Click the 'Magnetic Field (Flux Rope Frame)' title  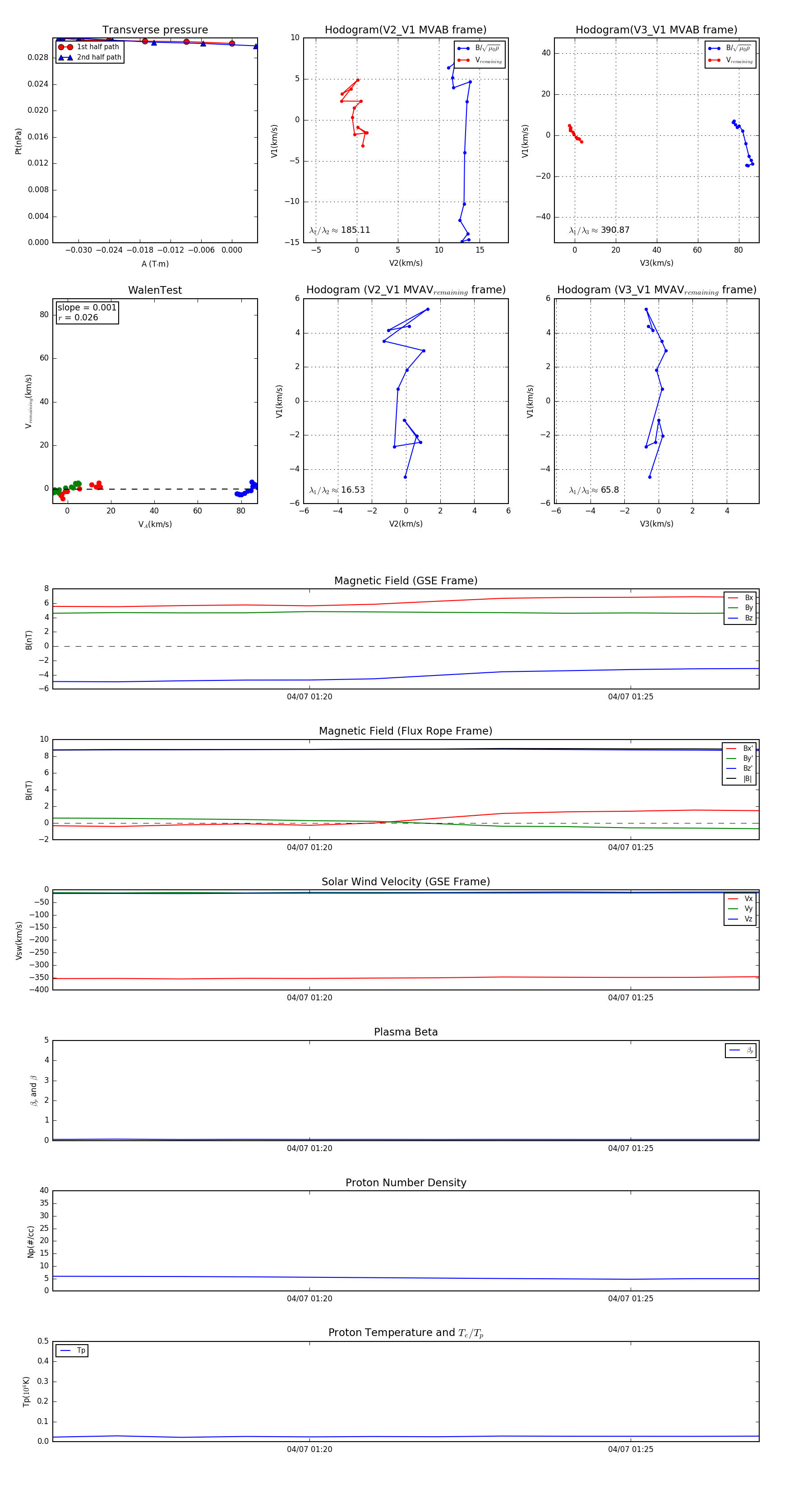[x=406, y=731]
